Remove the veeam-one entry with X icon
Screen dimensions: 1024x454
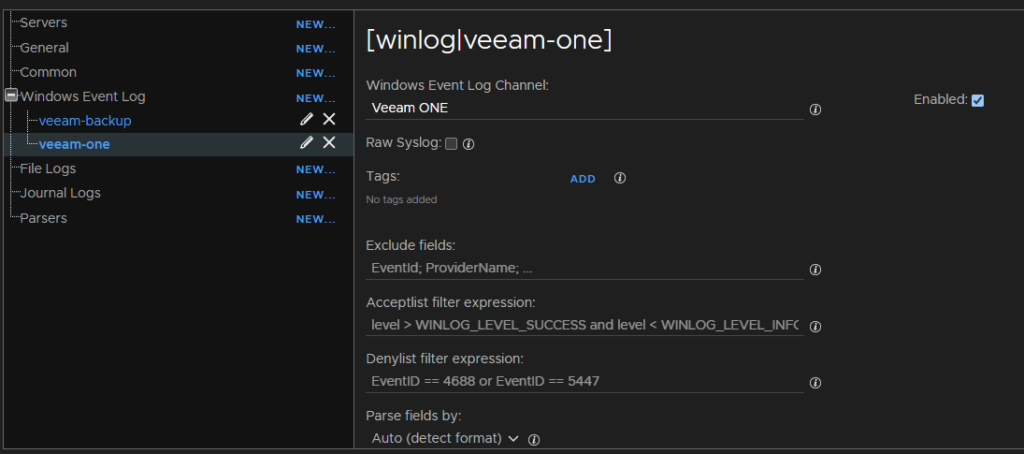point(329,142)
